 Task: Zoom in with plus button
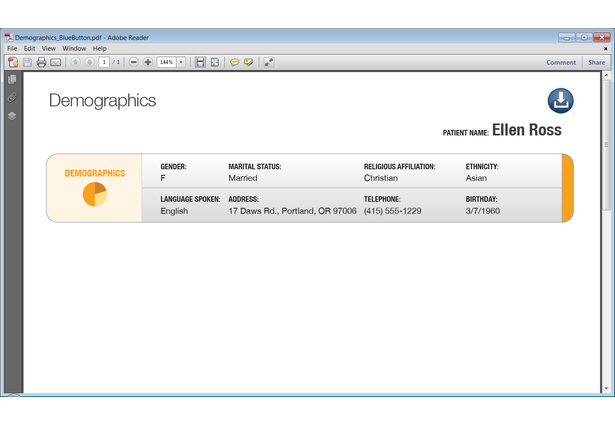click(148, 62)
